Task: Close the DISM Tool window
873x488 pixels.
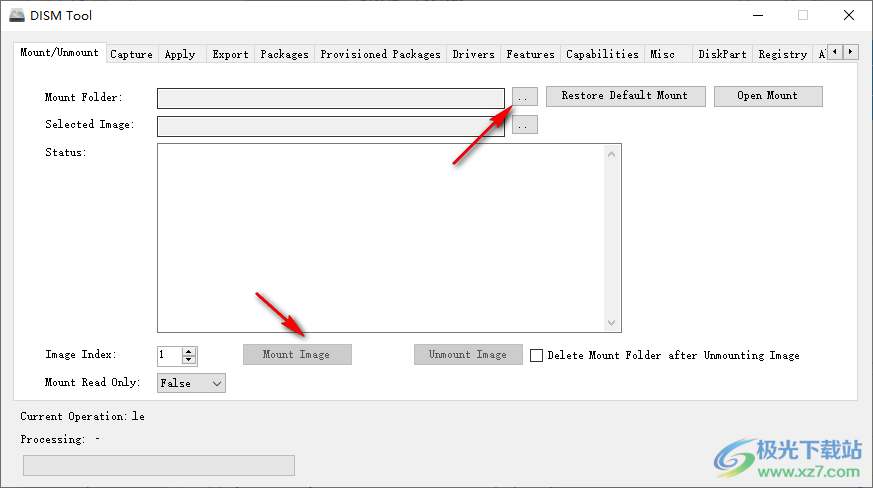Action: pos(849,16)
